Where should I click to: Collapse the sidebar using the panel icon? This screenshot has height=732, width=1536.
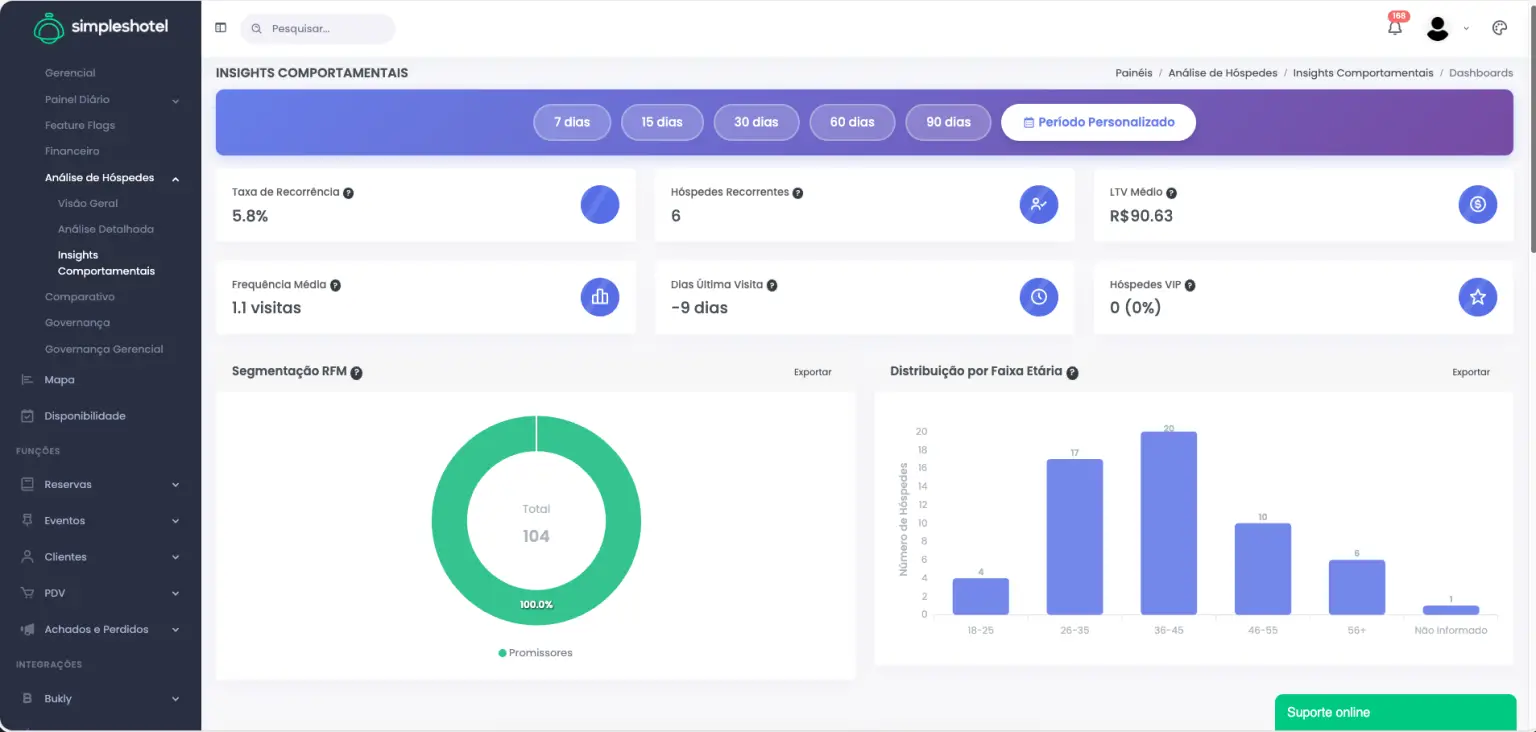(220, 27)
